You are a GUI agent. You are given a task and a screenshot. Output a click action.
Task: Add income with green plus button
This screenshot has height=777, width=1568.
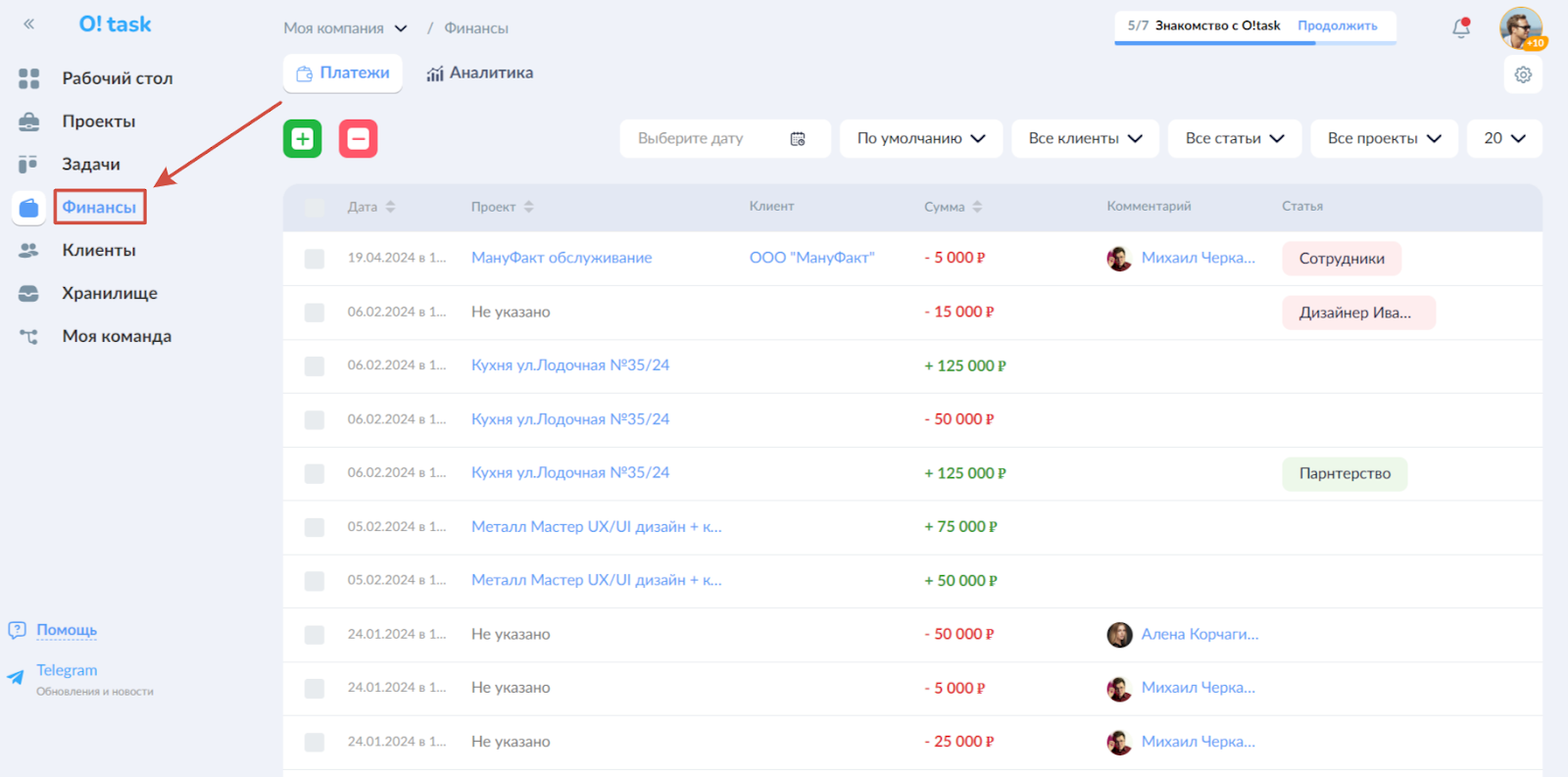click(x=303, y=139)
